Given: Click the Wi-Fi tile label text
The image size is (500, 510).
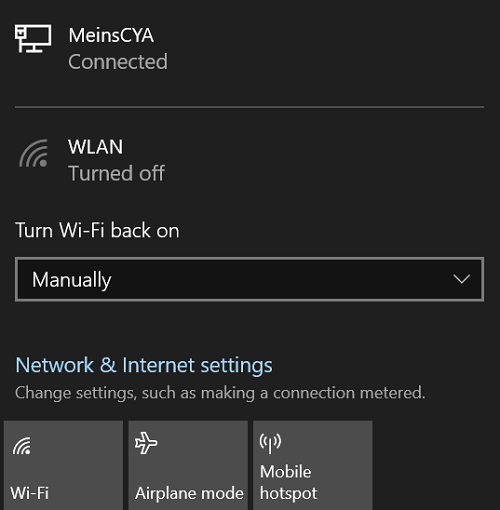Looking at the screenshot, I should [29, 493].
